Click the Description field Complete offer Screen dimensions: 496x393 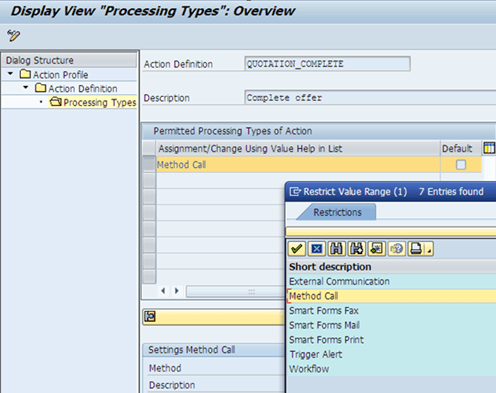click(x=370, y=97)
